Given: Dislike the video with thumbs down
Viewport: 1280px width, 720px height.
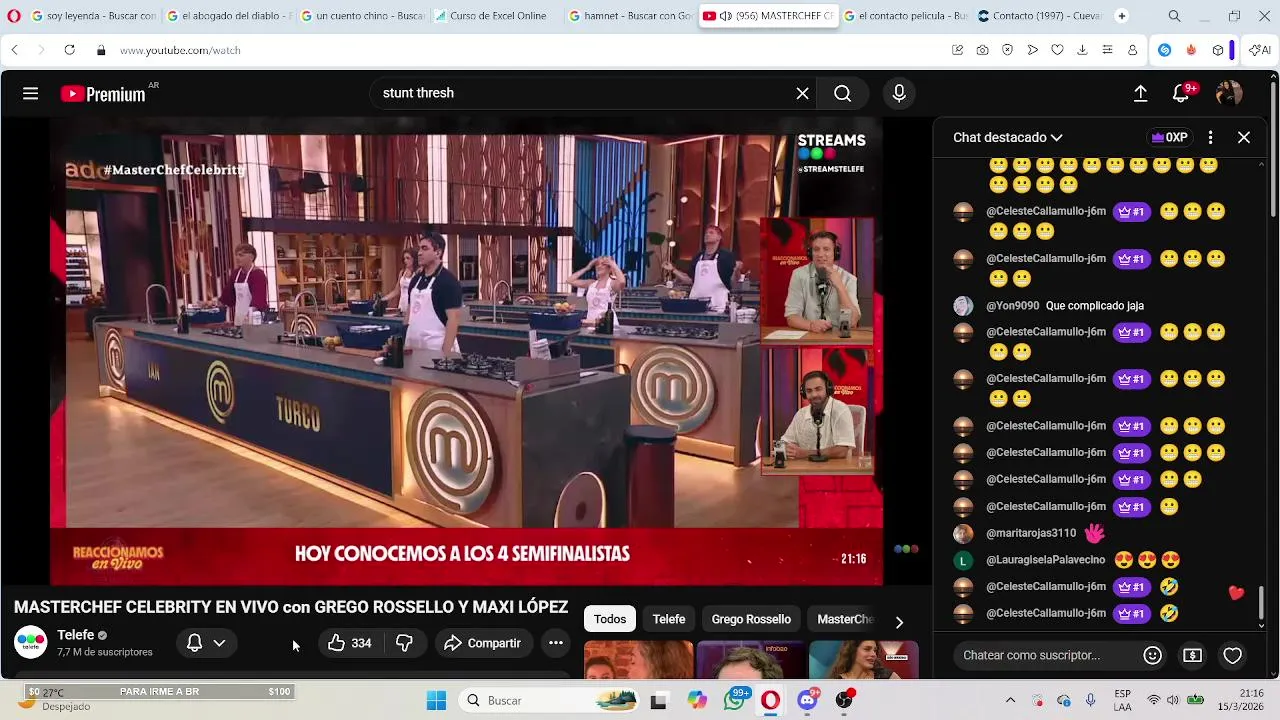Looking at the screenshot, I should tap(404, 643).
